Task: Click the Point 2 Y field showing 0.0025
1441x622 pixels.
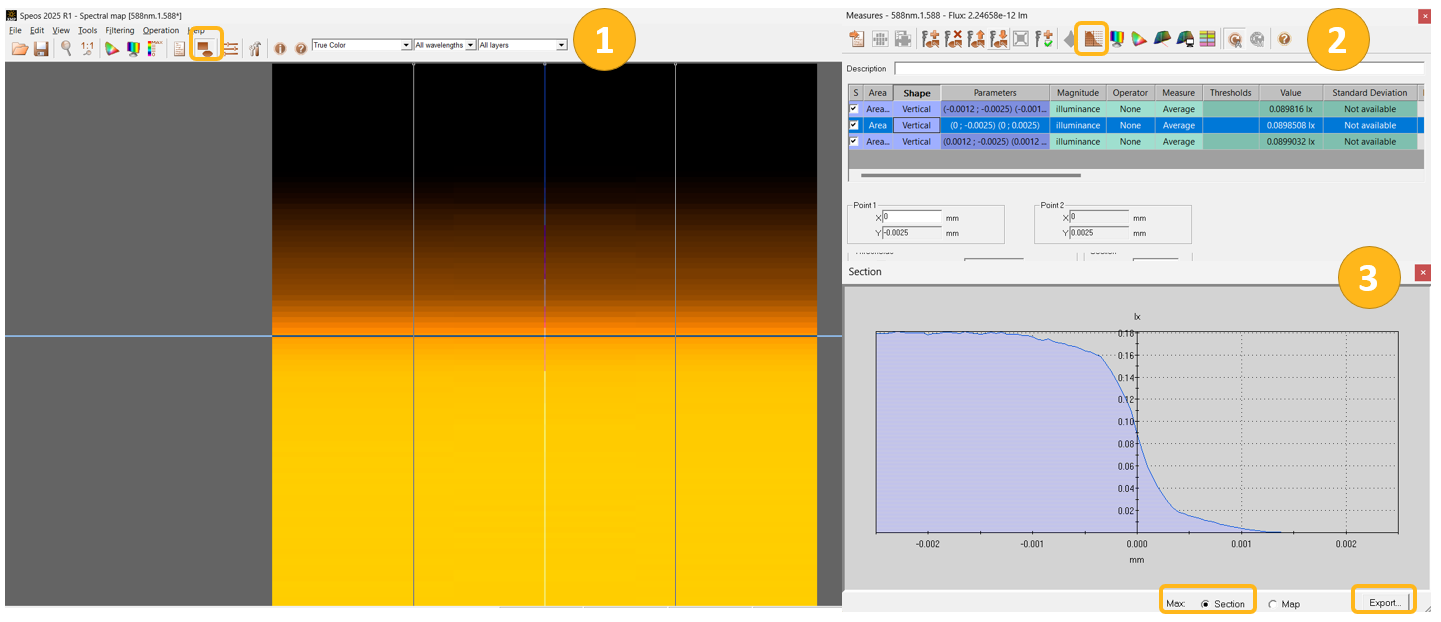Action: (x=1098, y=232)
